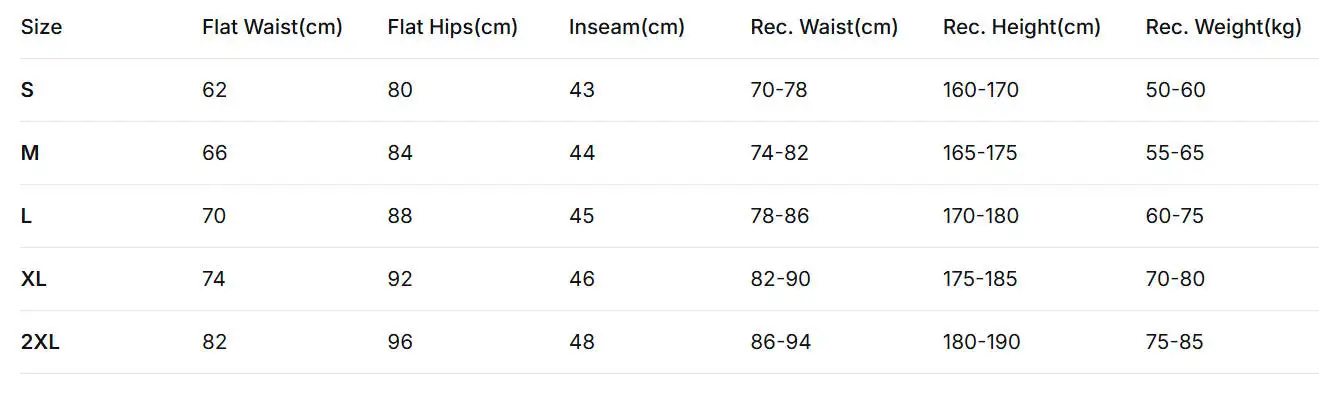Select the Inseam(cm) column header
Image resolution: width=1319 pixels, height=399 pixels.
pyautogui.click(x=627, y=28)
